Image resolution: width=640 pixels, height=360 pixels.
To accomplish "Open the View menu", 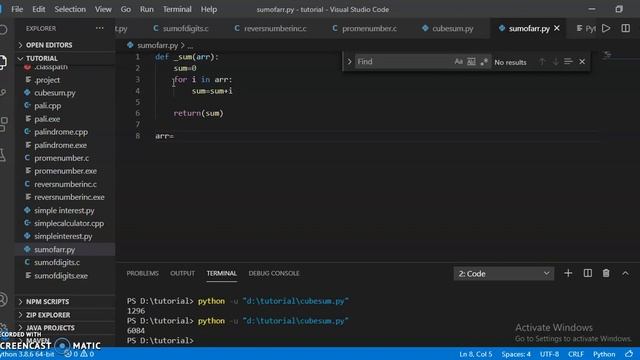I will (x=103, y=9).
